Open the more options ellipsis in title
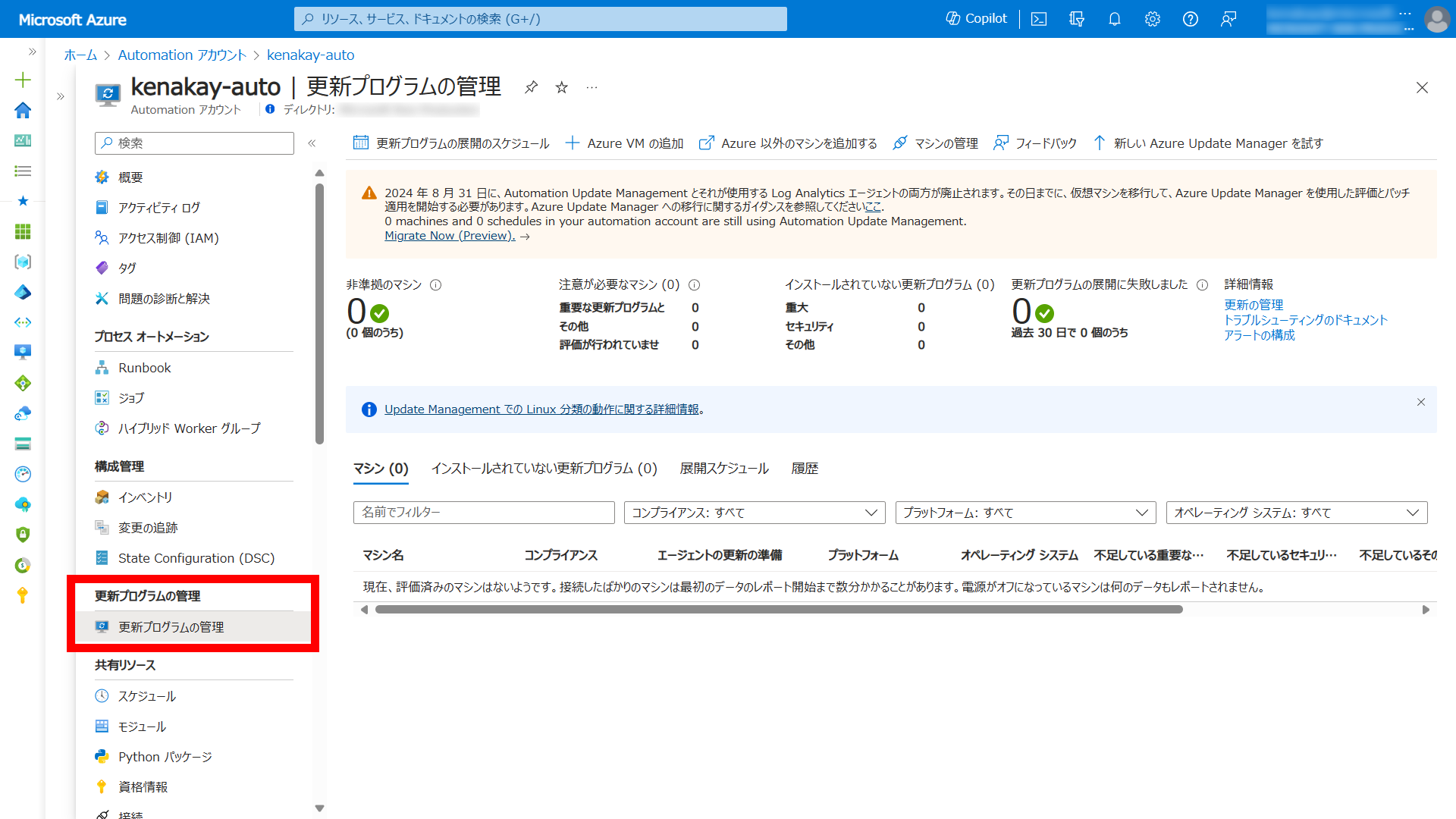The width and height of the screenshot is (1456, 819). click(592, 87)
